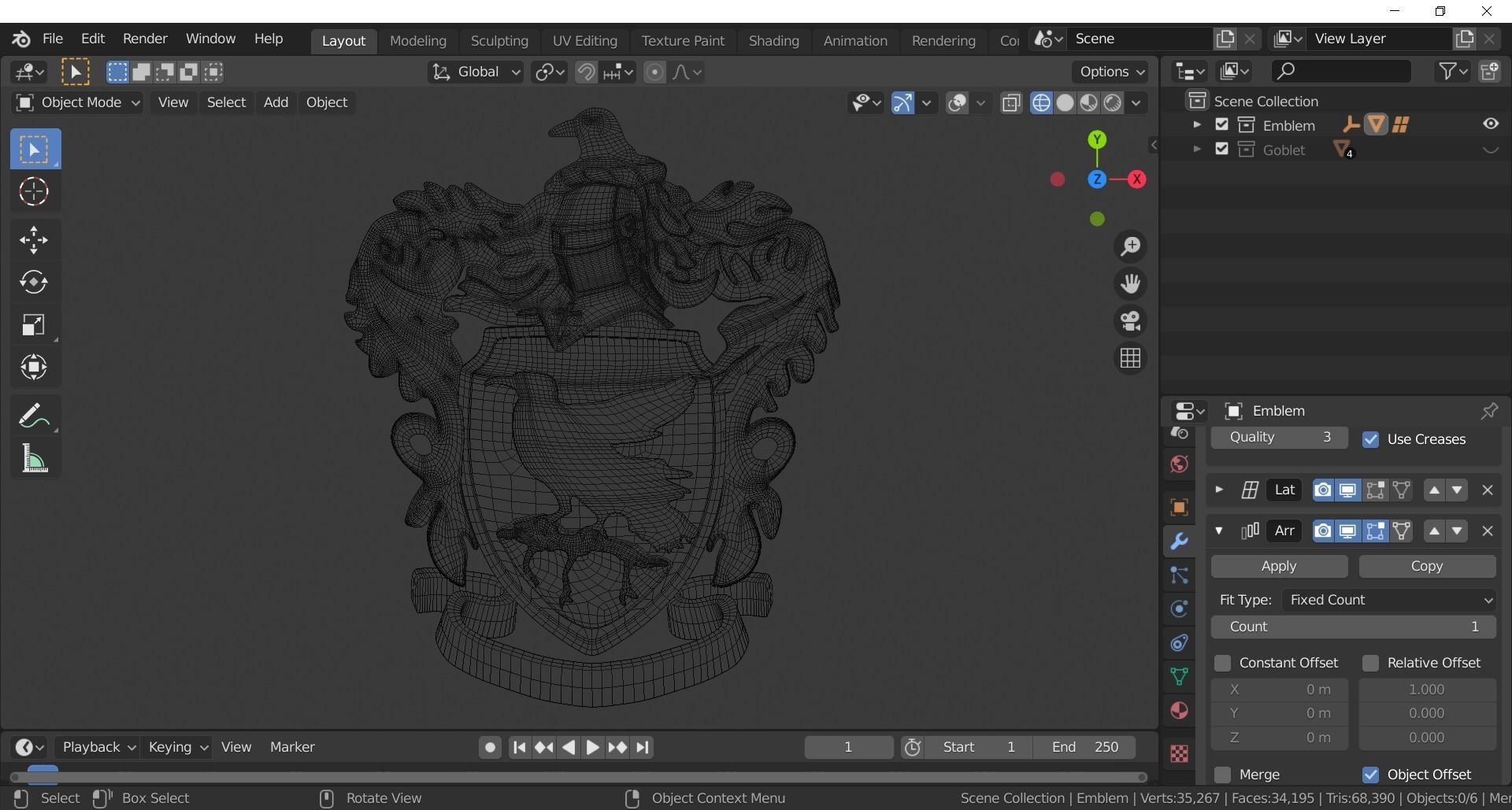The width and height of the screenshot is (1512, 810).
Task: Toggle snapping magnet icon
Action: click(586, 72)
